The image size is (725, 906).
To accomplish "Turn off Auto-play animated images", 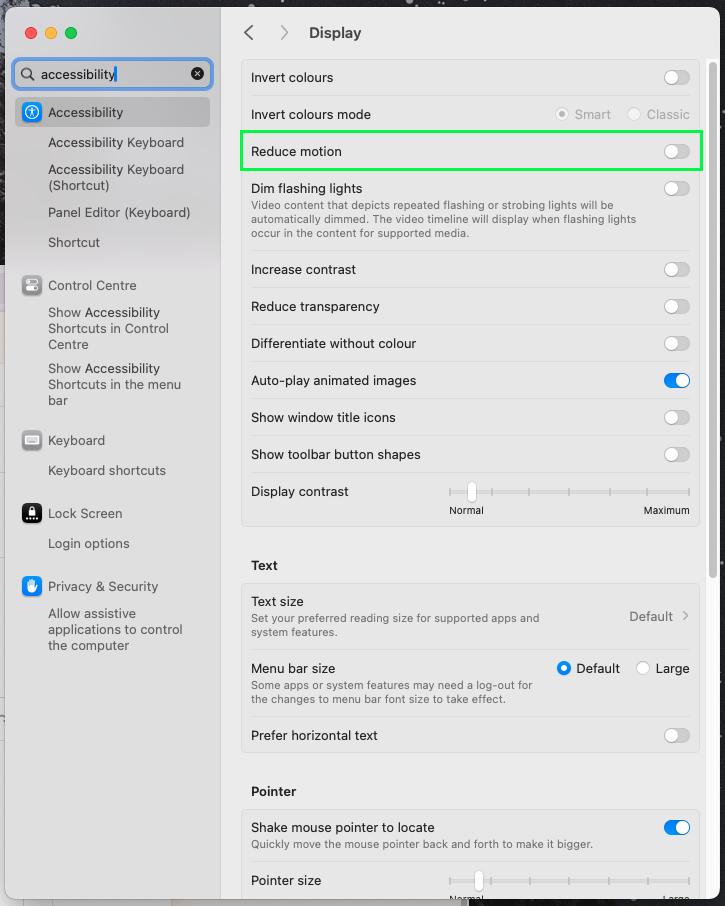I will tap(676, 380).
